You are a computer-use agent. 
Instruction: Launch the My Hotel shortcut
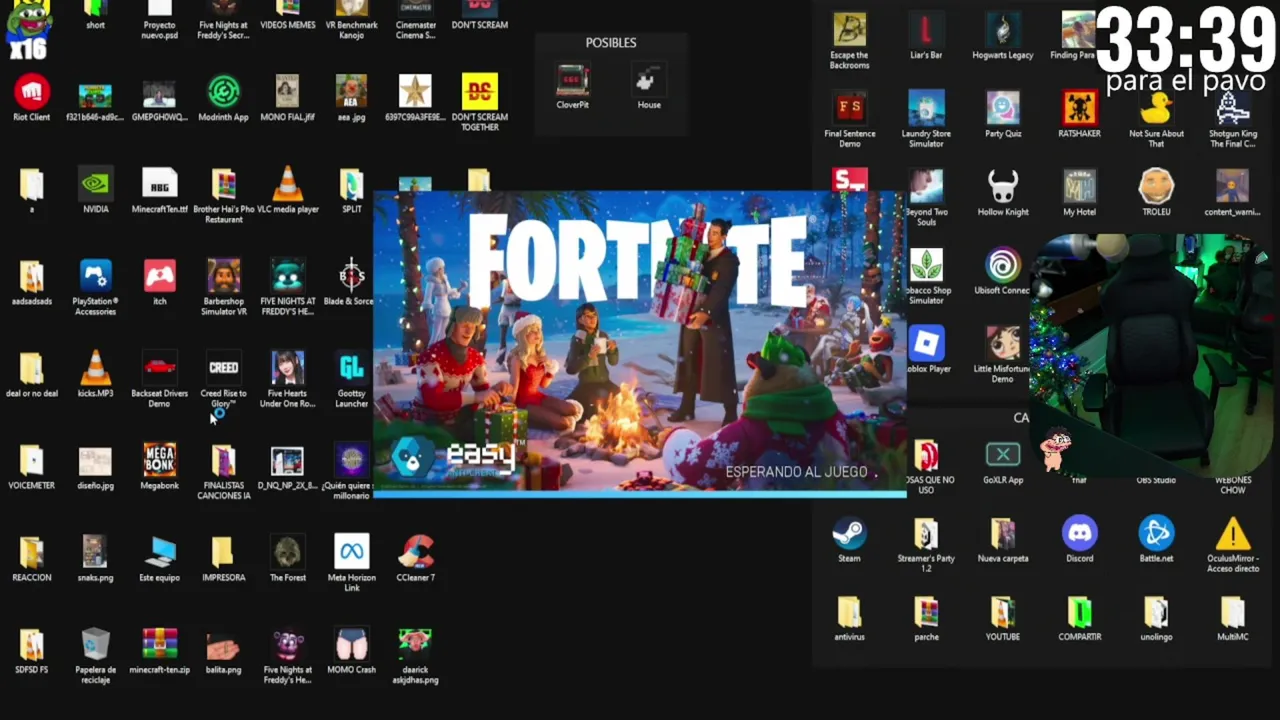coord(1079,189)
